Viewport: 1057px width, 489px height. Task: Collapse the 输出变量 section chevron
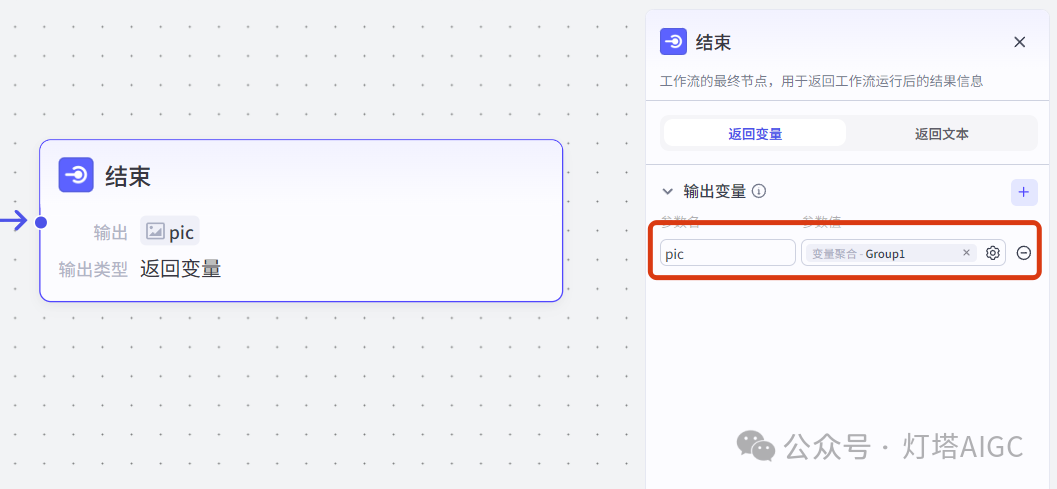[x=667, y=192]
